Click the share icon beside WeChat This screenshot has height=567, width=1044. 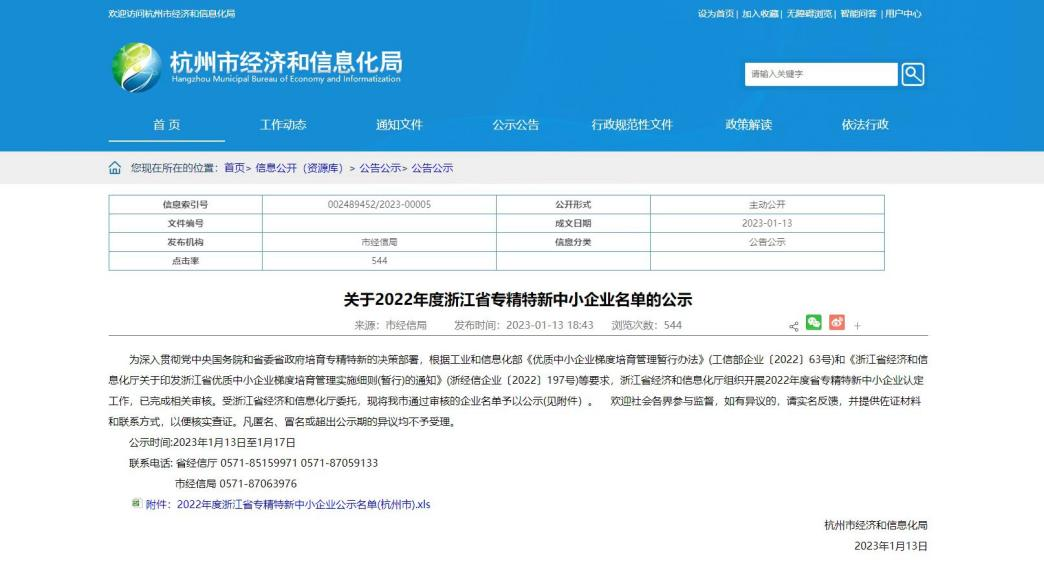tap(794, 325)
